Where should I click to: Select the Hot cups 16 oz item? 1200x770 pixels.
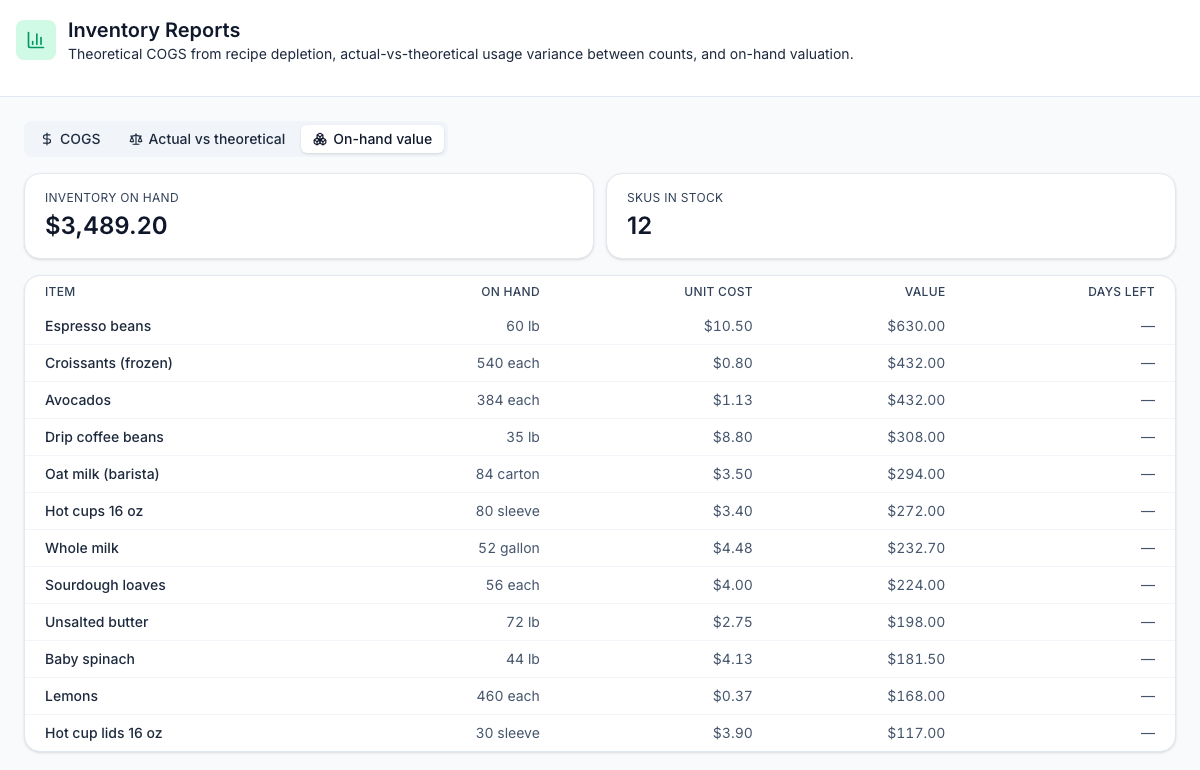coord(94,511)
